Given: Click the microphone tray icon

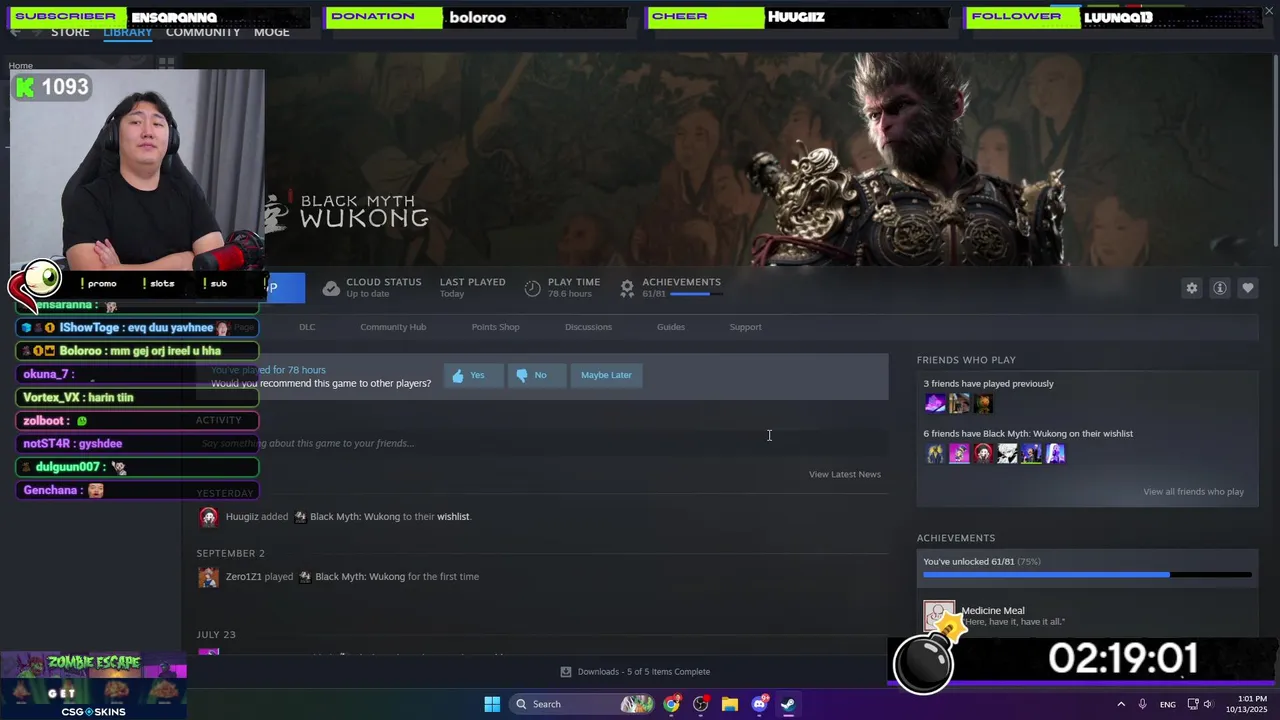Looking at the screenshot, I should pyautogui.click(x=1142, y=704).
